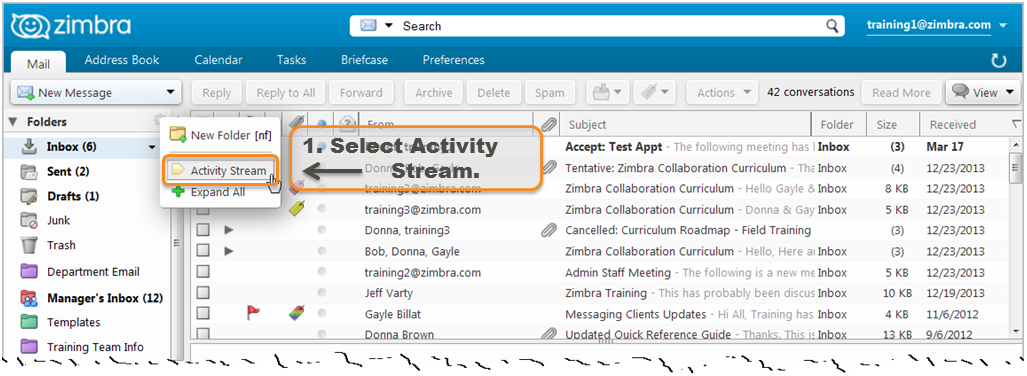Switch to the Calendar tab
Viewport: 1027px width, 376px height.
(x=218, y=60)
